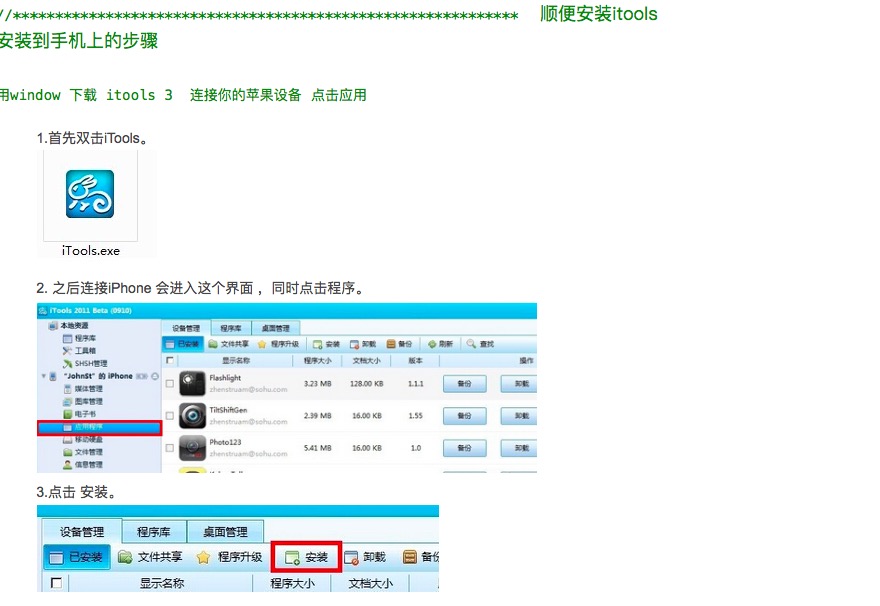The image size is (880, 606).
Task: Click 卸载 uninstall in enlarged step 3 toolbar
Action: 365,557
